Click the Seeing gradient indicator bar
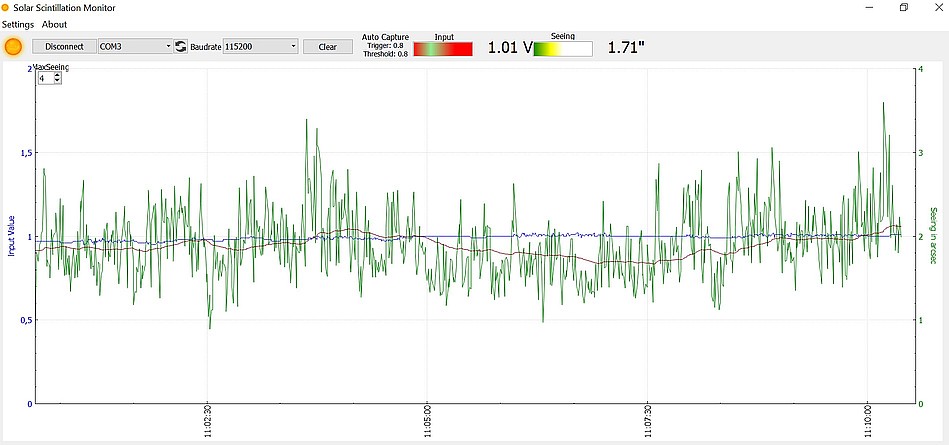Image resolution: width=949 pixels, height=445 pixels. coord(563,49)
